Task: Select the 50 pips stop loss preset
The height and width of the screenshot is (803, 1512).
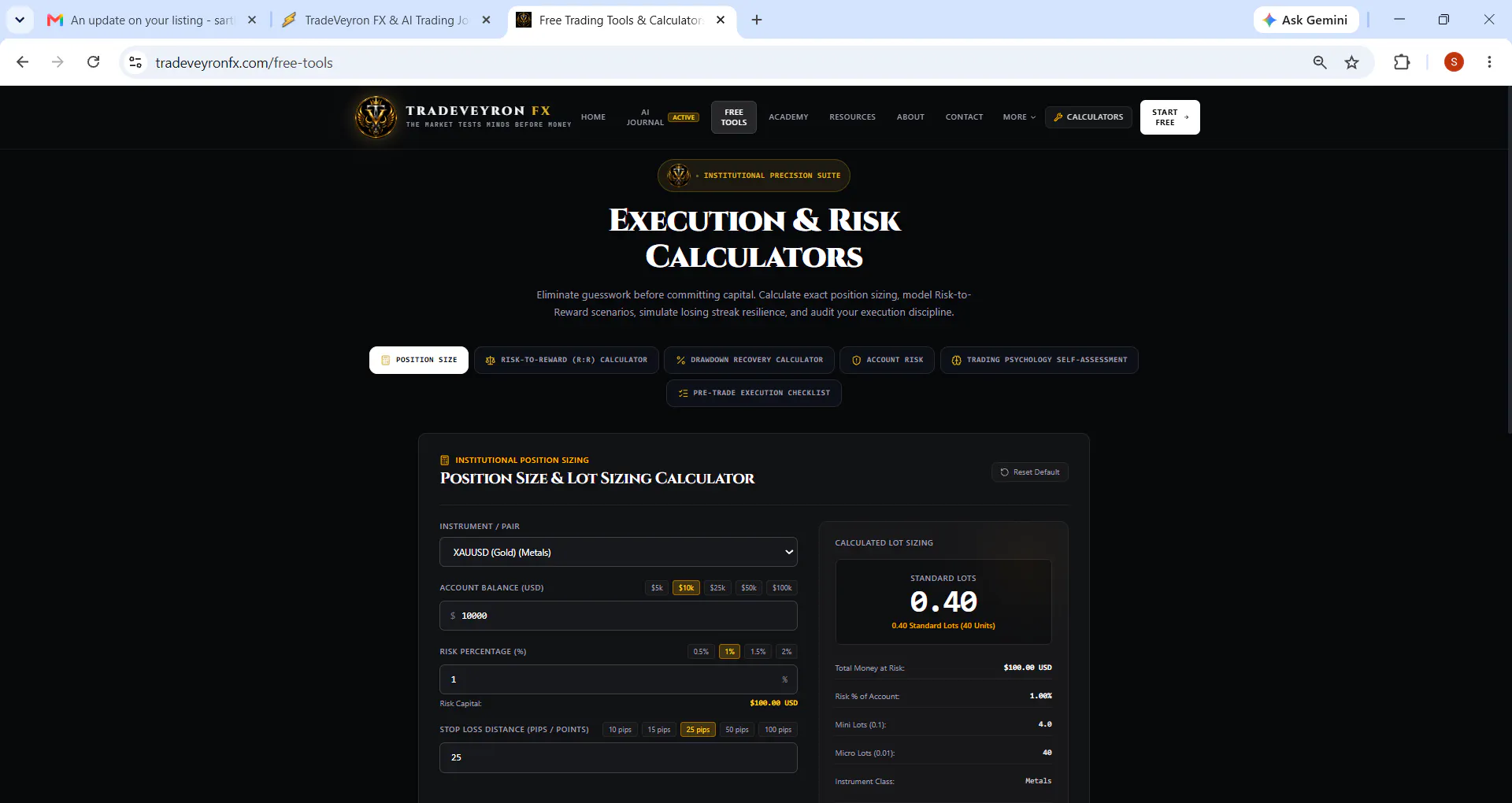Action: (737, 730)
